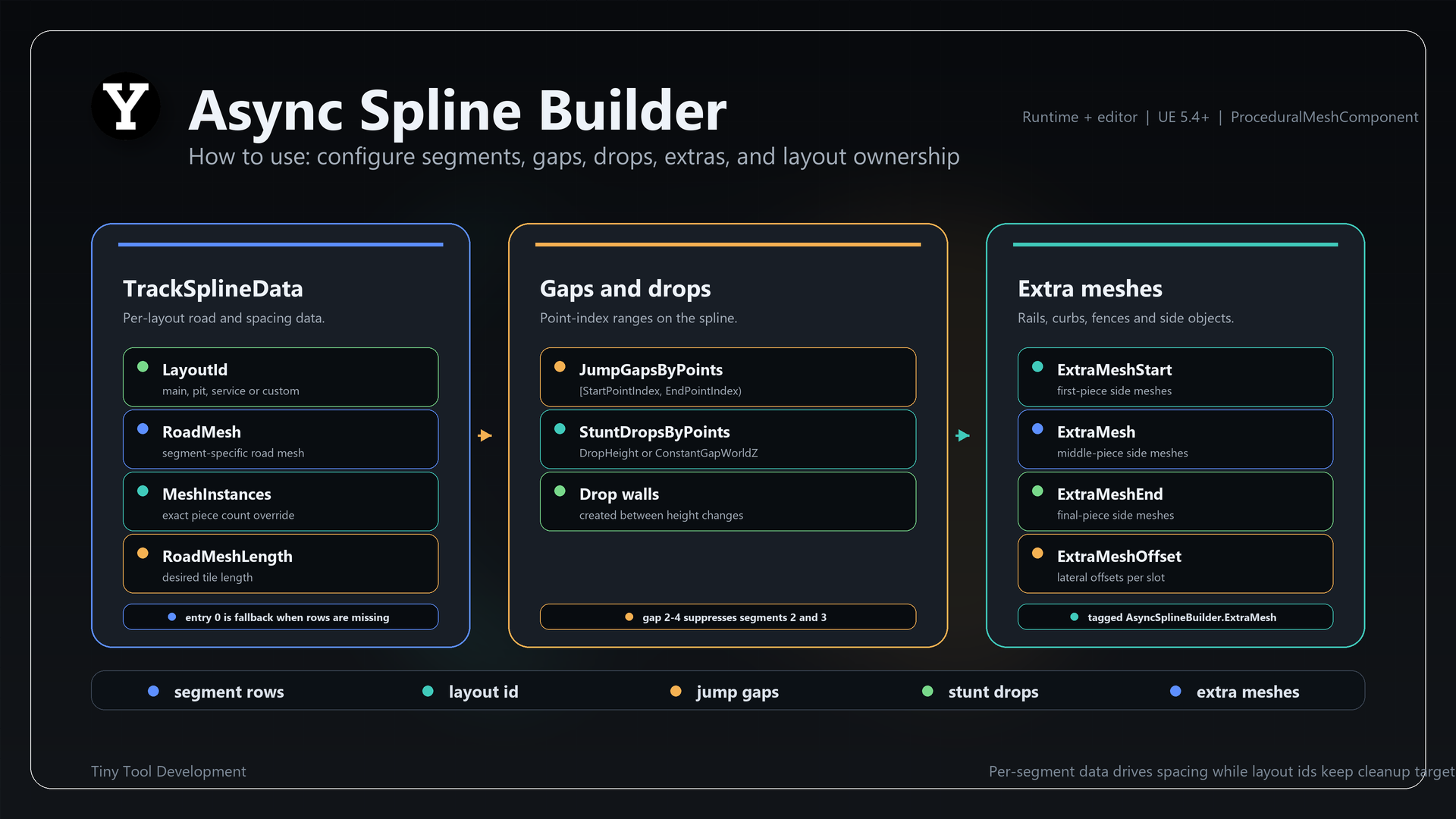
Task: Click the 'Extra meshes' panel heading
Action: point(1090,288)
